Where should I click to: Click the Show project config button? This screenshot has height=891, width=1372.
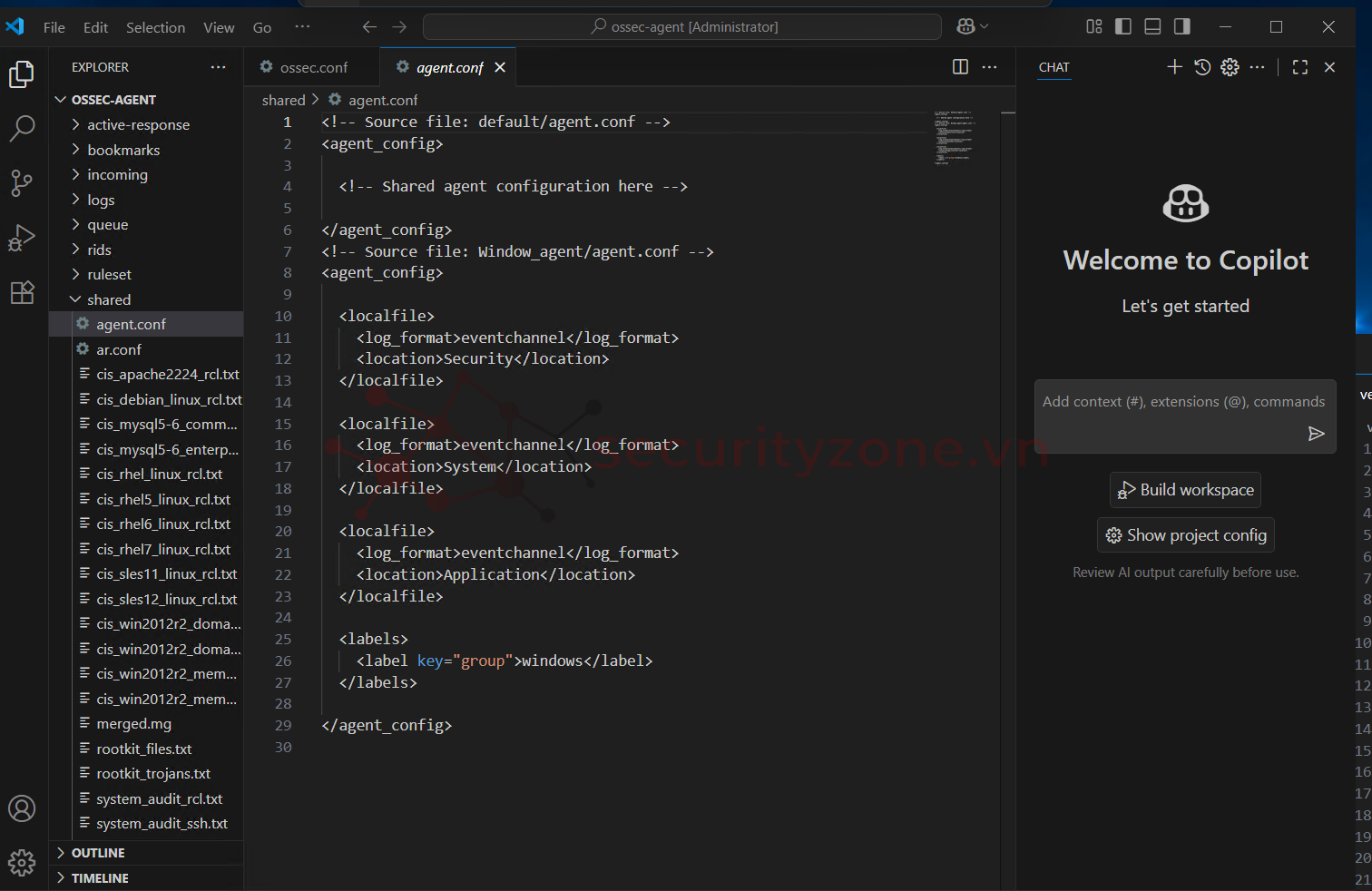(x=1185, y=535)
